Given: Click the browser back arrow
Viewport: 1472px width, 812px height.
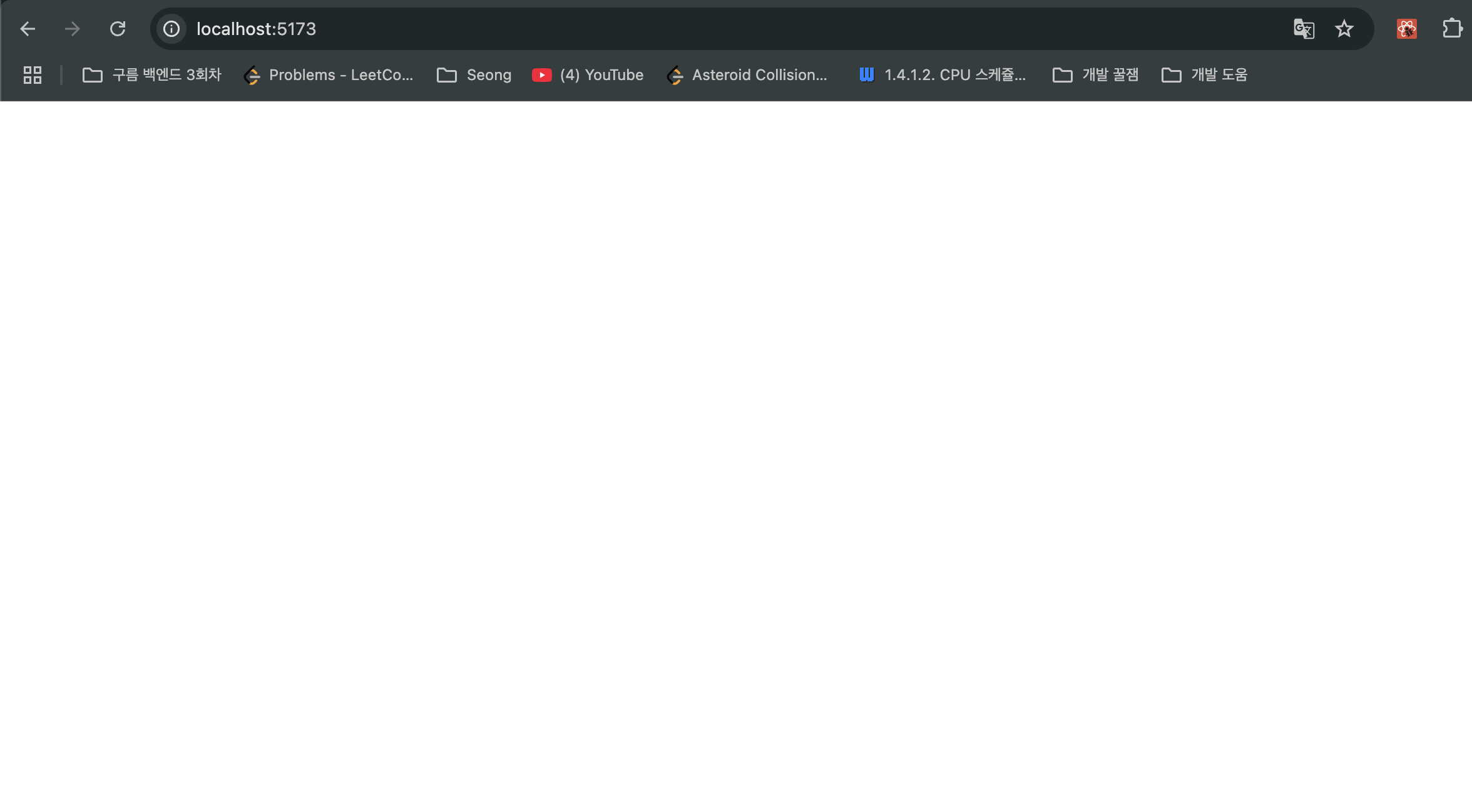Looking at the screenshot, I should pyautogui.click(x=28, y=29).
